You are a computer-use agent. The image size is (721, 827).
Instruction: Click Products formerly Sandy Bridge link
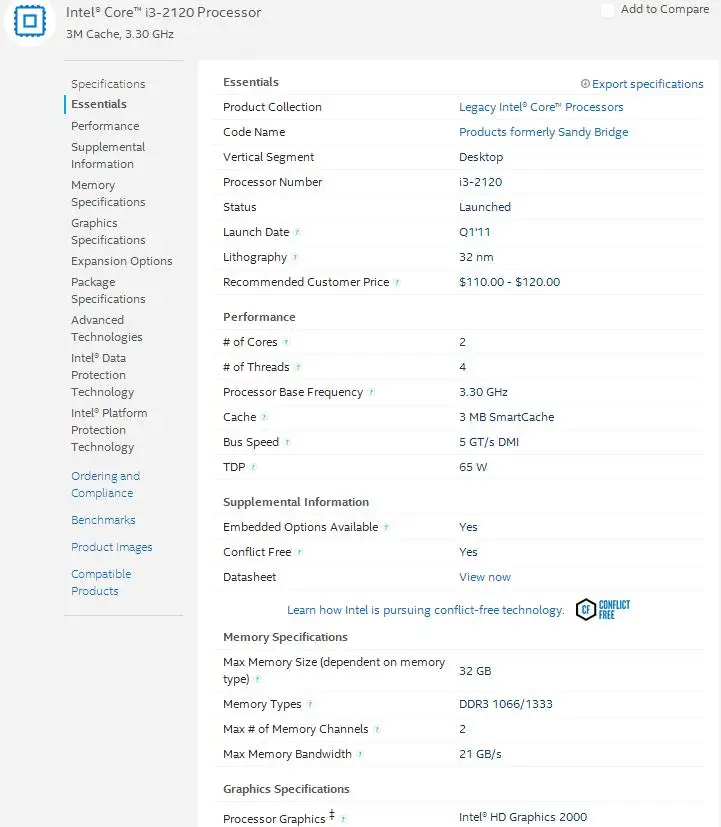(543, 132)
